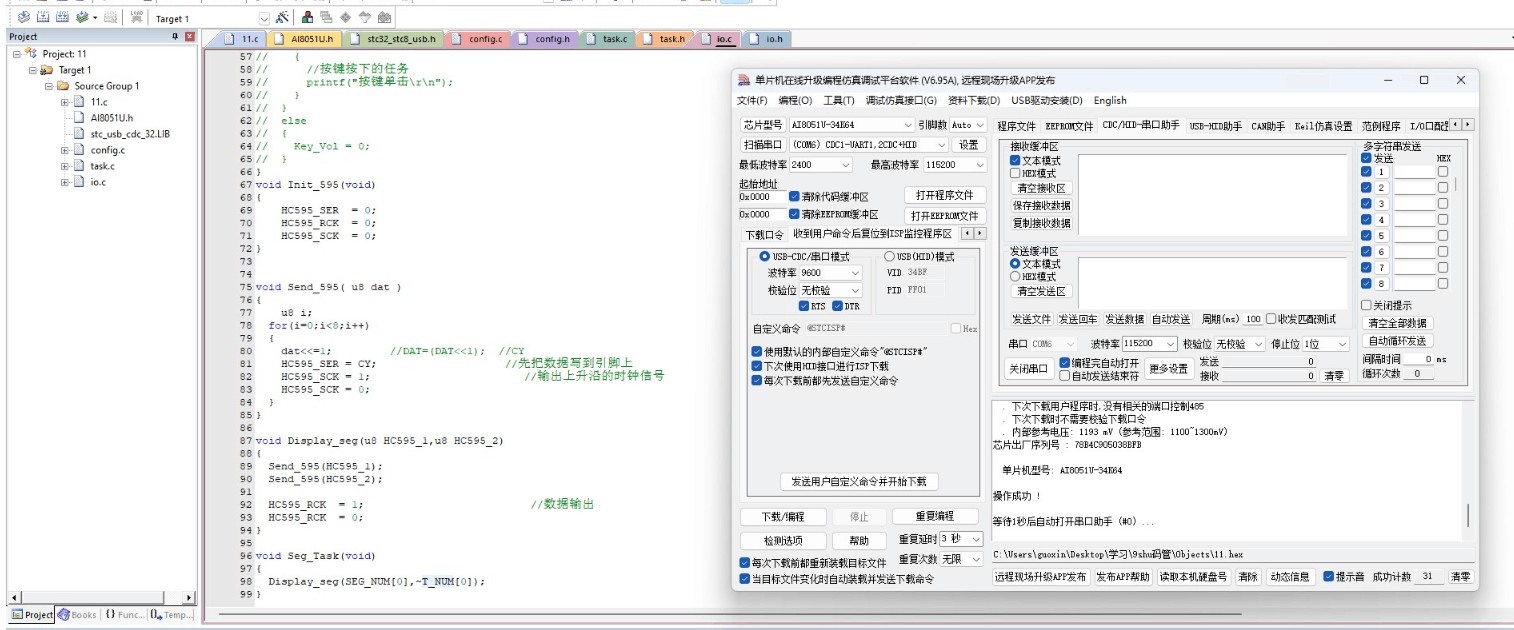This screenshot has width=1514, height=630.
Task: Expand the 11.c file node
Action: pos(65,102)
